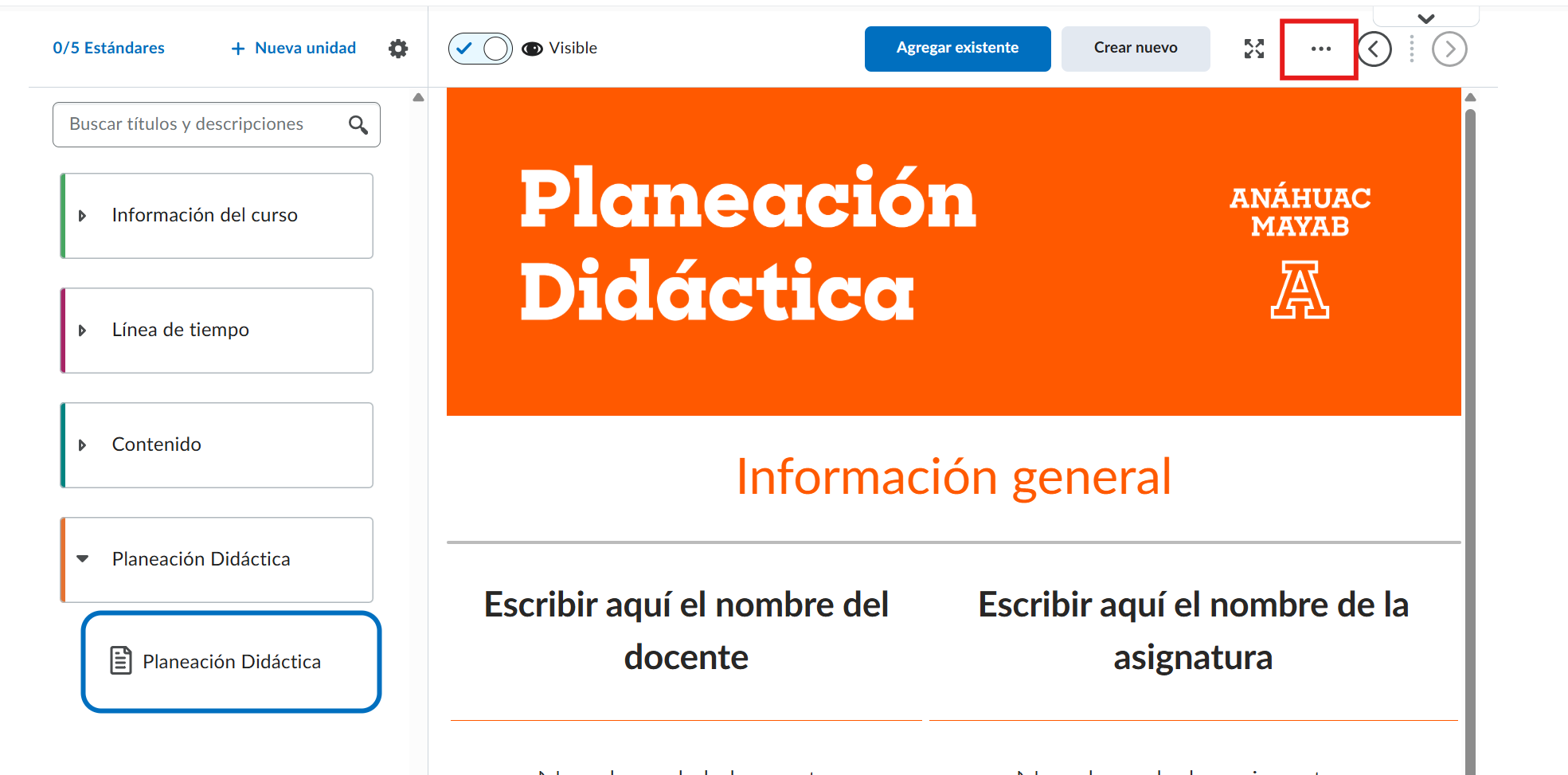Viewport: 1568px width, 775px height.
Task: Click the Agregar existente button
Action: point(957,49)
